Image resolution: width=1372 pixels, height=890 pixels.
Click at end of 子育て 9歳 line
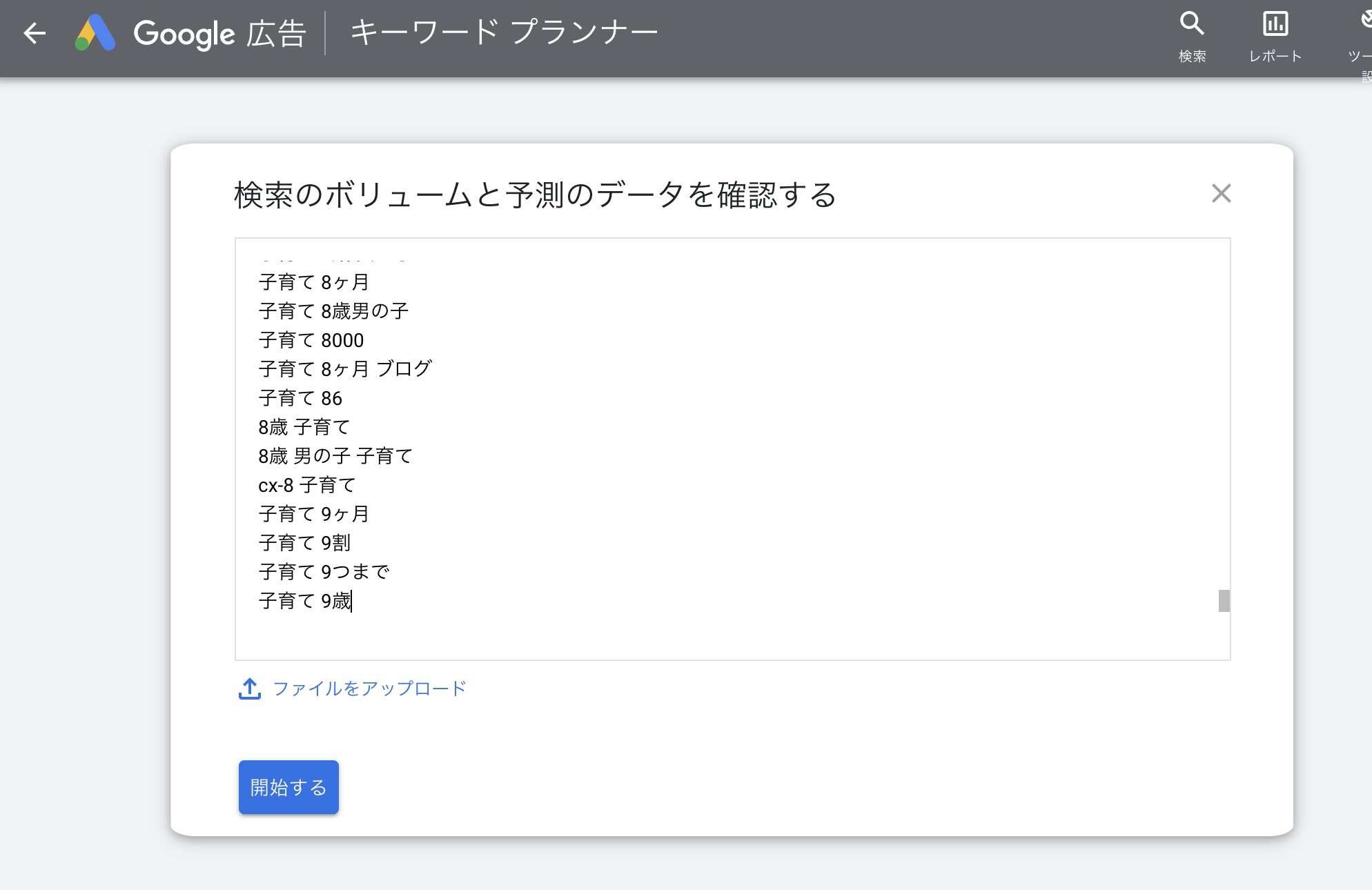point(351,601)
